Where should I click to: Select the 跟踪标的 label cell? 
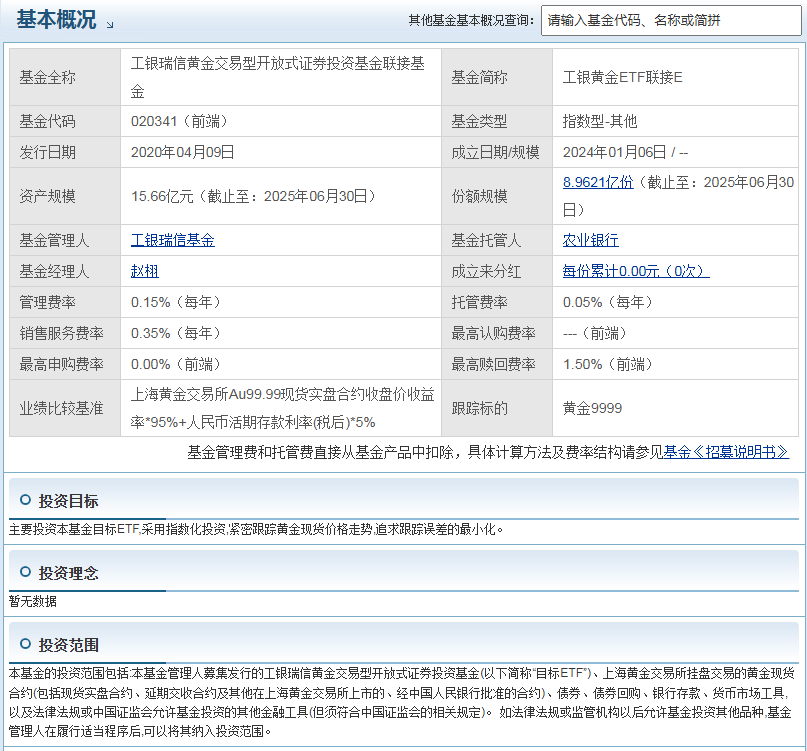click(497, 408)
